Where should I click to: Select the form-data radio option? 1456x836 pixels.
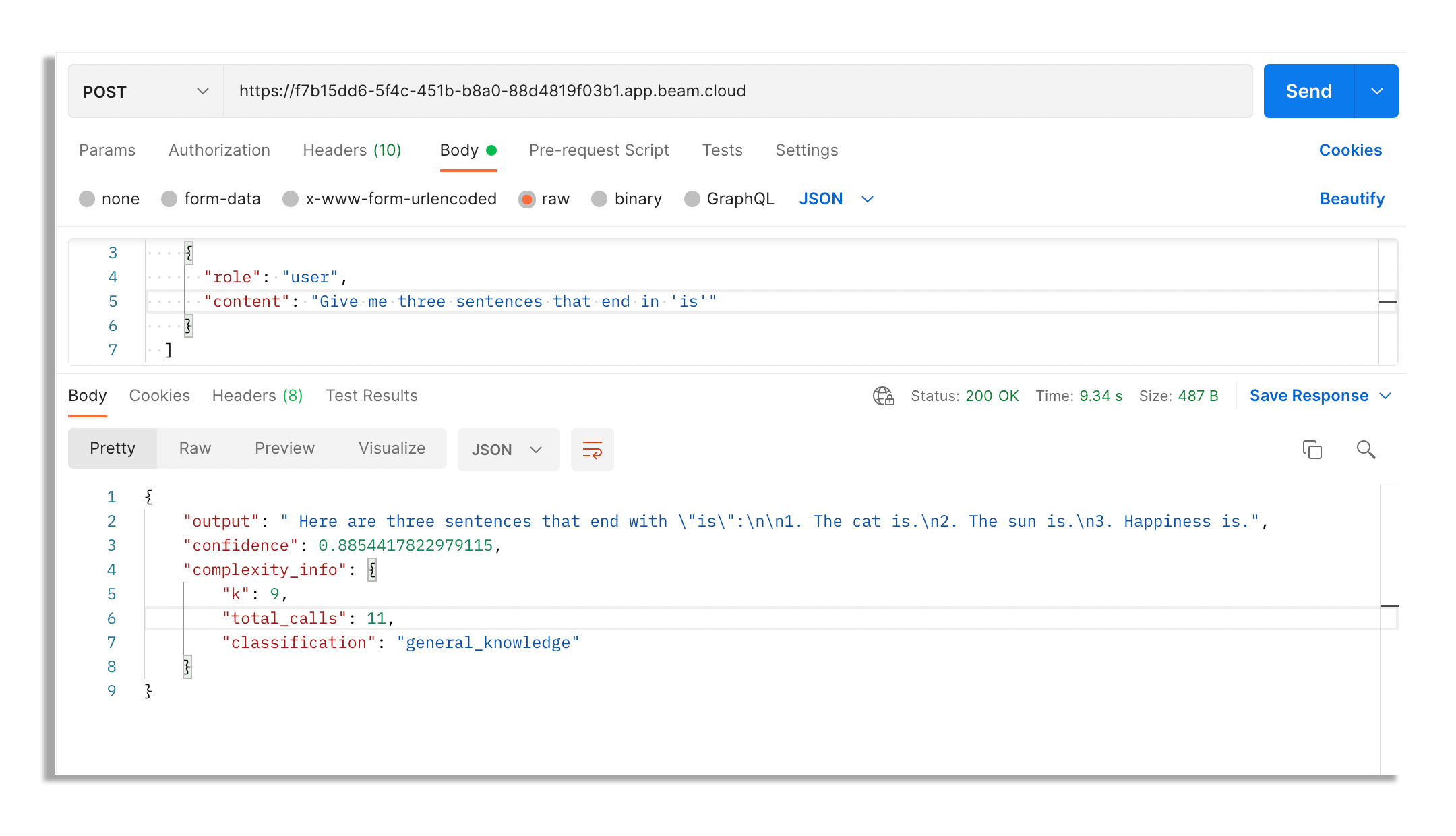point(169,199)
